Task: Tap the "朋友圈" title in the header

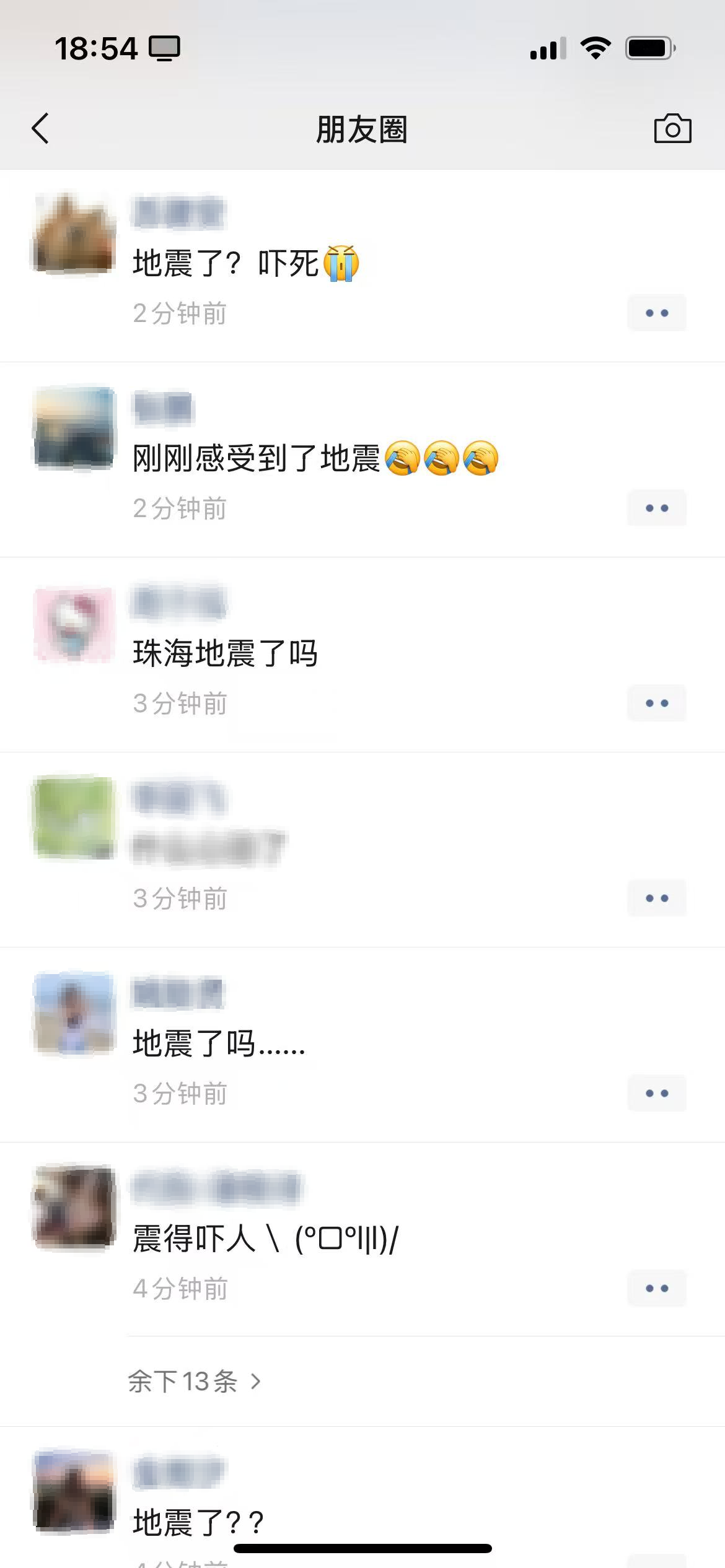Action: (x=362, y=129)
